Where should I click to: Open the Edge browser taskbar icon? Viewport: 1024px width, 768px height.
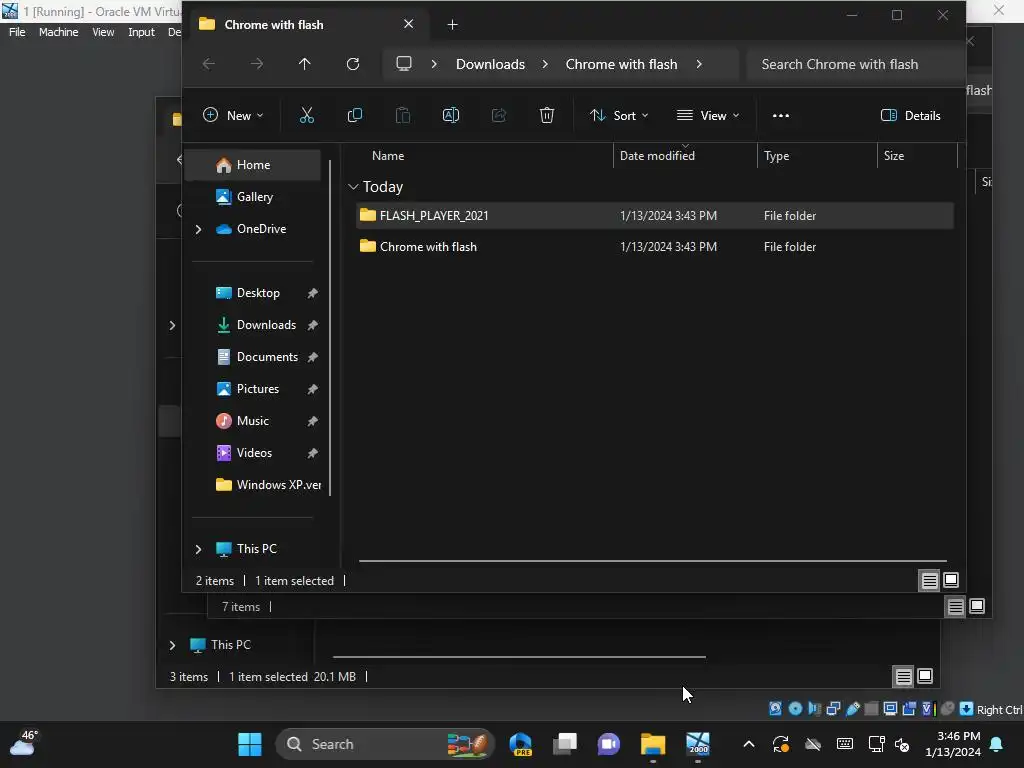point(521,744)
